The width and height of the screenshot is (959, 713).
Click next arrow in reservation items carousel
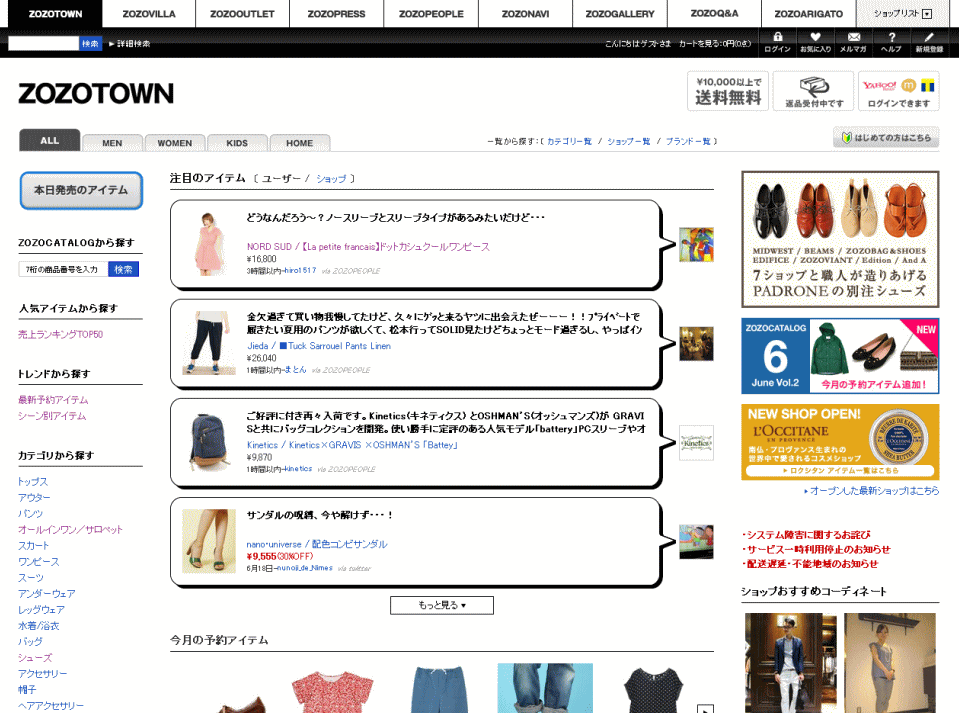pos(705,709)
